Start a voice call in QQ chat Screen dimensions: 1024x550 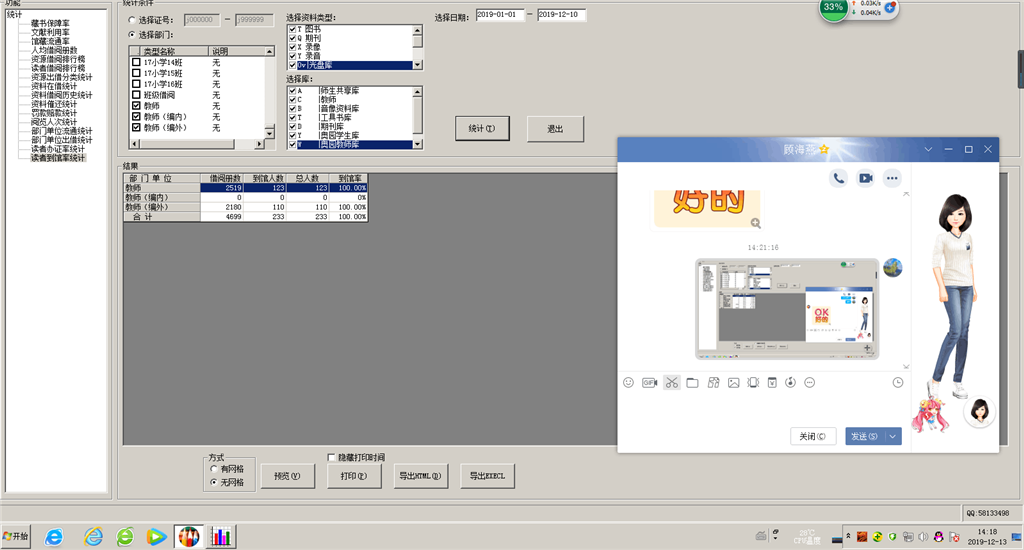click(x=839, y=178)
